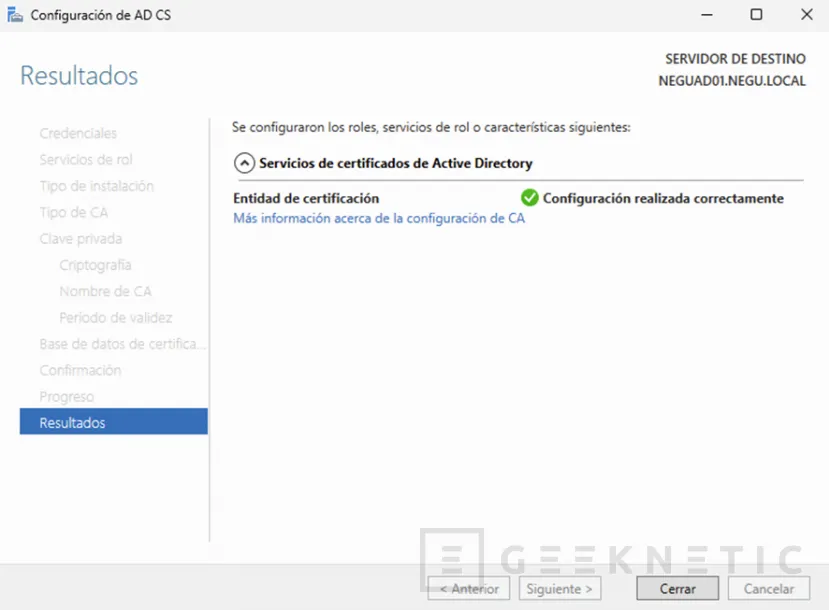829x610 pixels.
Task: Select the Credenciales wizard step
Action: click(79, 133)
